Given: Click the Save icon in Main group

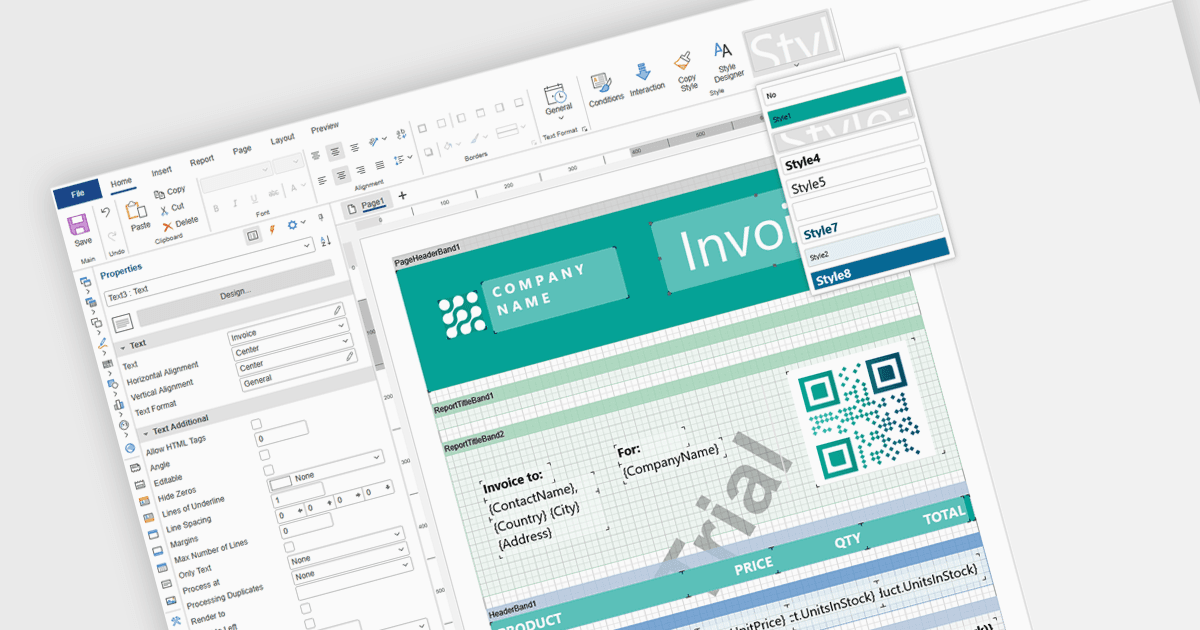Looking at the screenshot, I should [x=81, y=224].
